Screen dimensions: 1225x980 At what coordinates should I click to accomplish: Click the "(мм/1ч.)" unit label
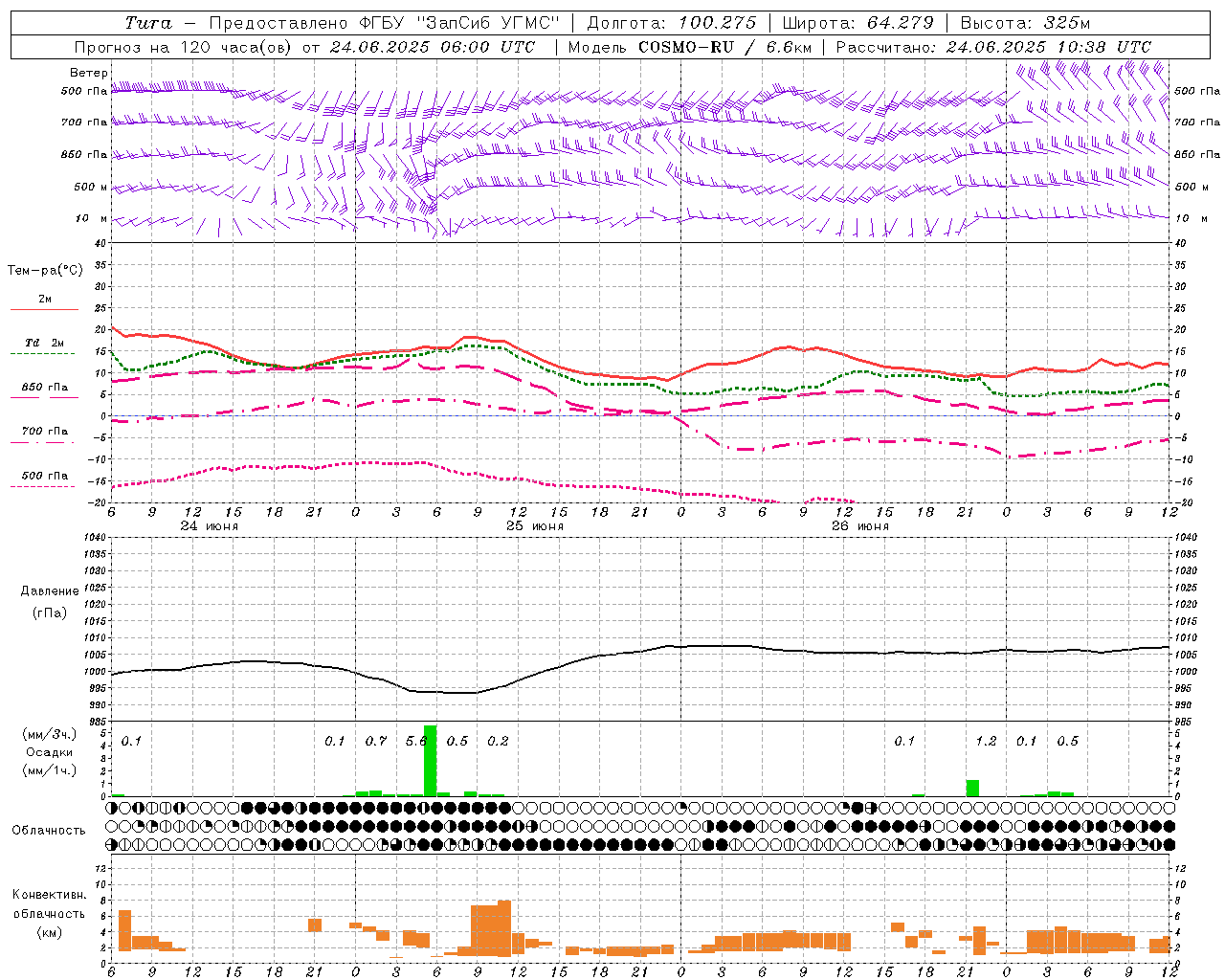click(x=50, y=770)
